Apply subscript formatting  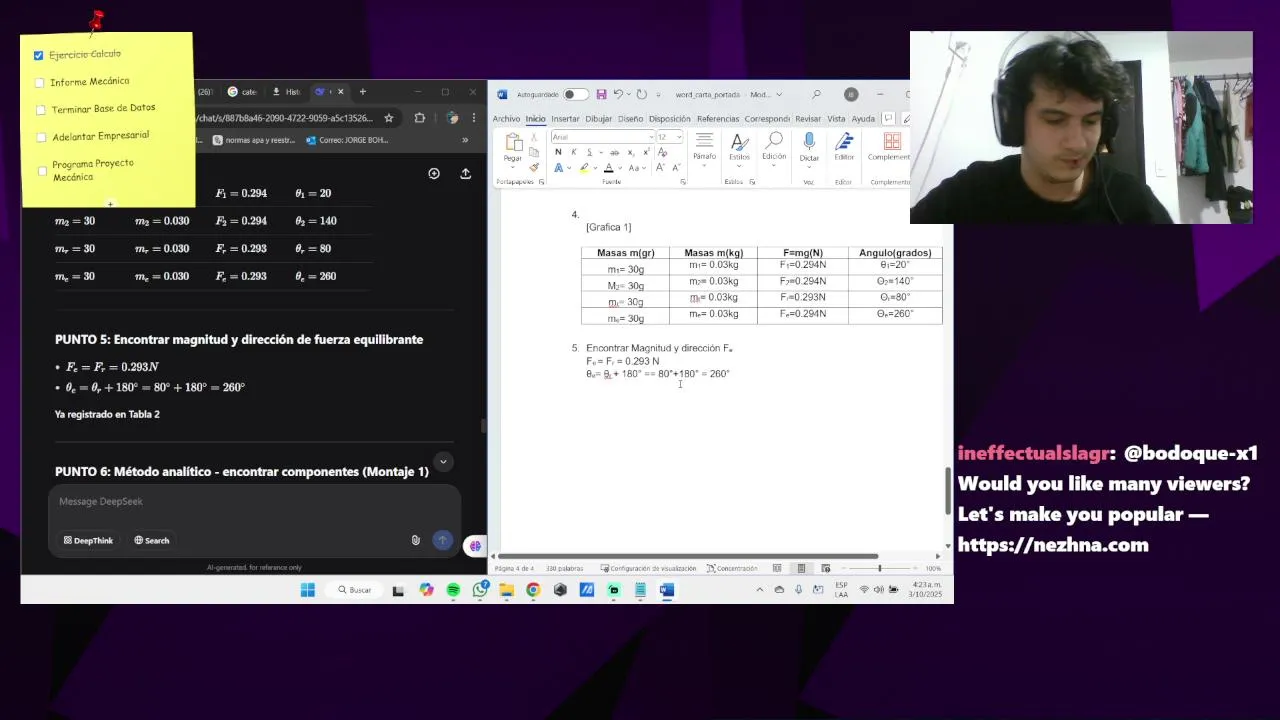click(631, 152)
